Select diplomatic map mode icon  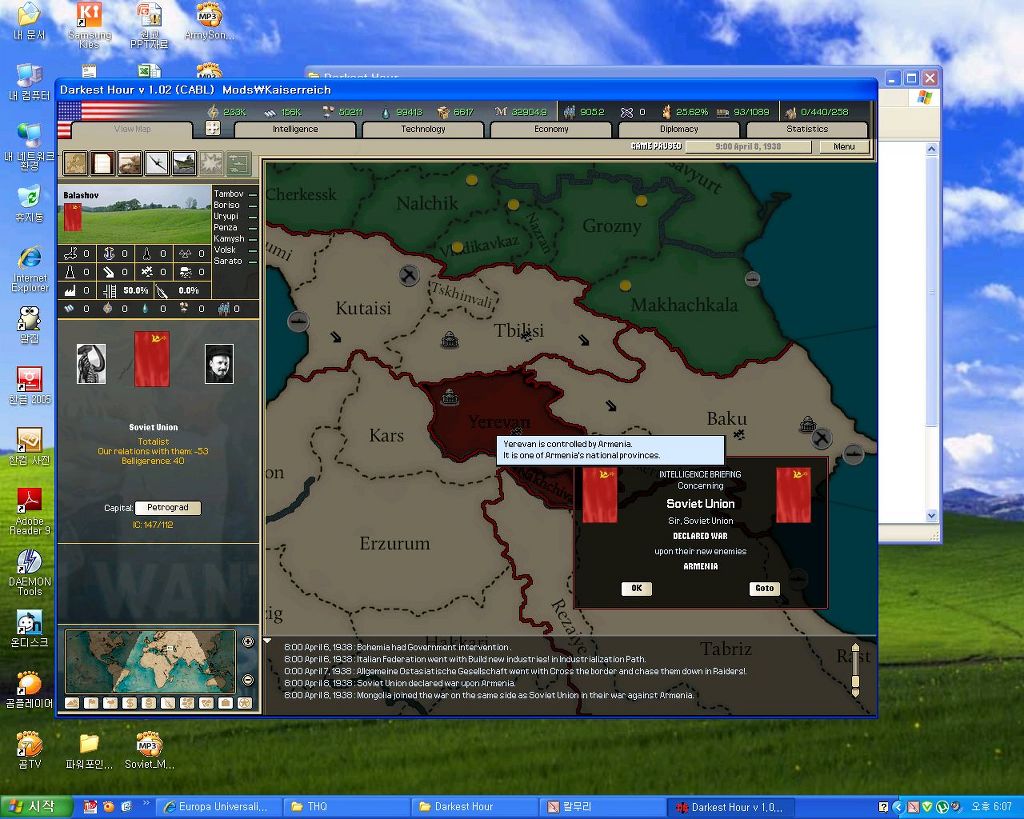pyautogui.click(x=206, y=703)
